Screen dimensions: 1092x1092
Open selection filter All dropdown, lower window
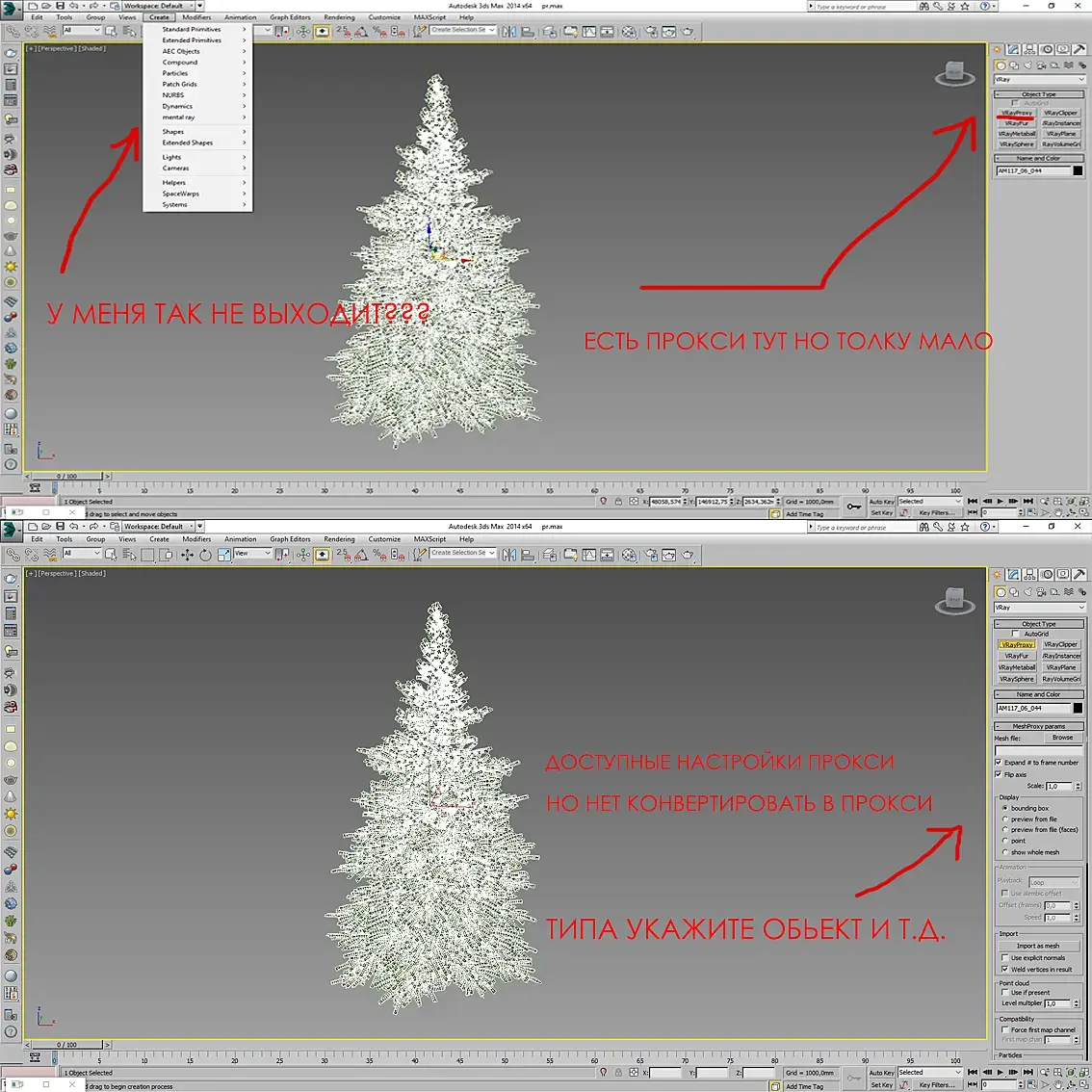pyautogui.click(x=82, y=553)
